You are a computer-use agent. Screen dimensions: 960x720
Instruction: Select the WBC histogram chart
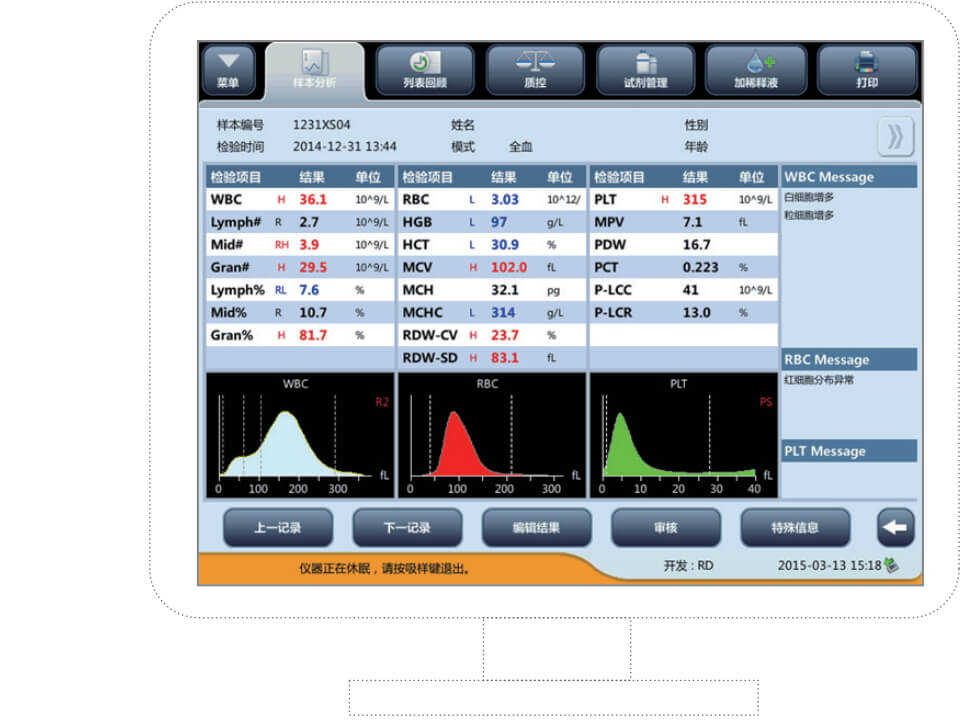[298, 435]
